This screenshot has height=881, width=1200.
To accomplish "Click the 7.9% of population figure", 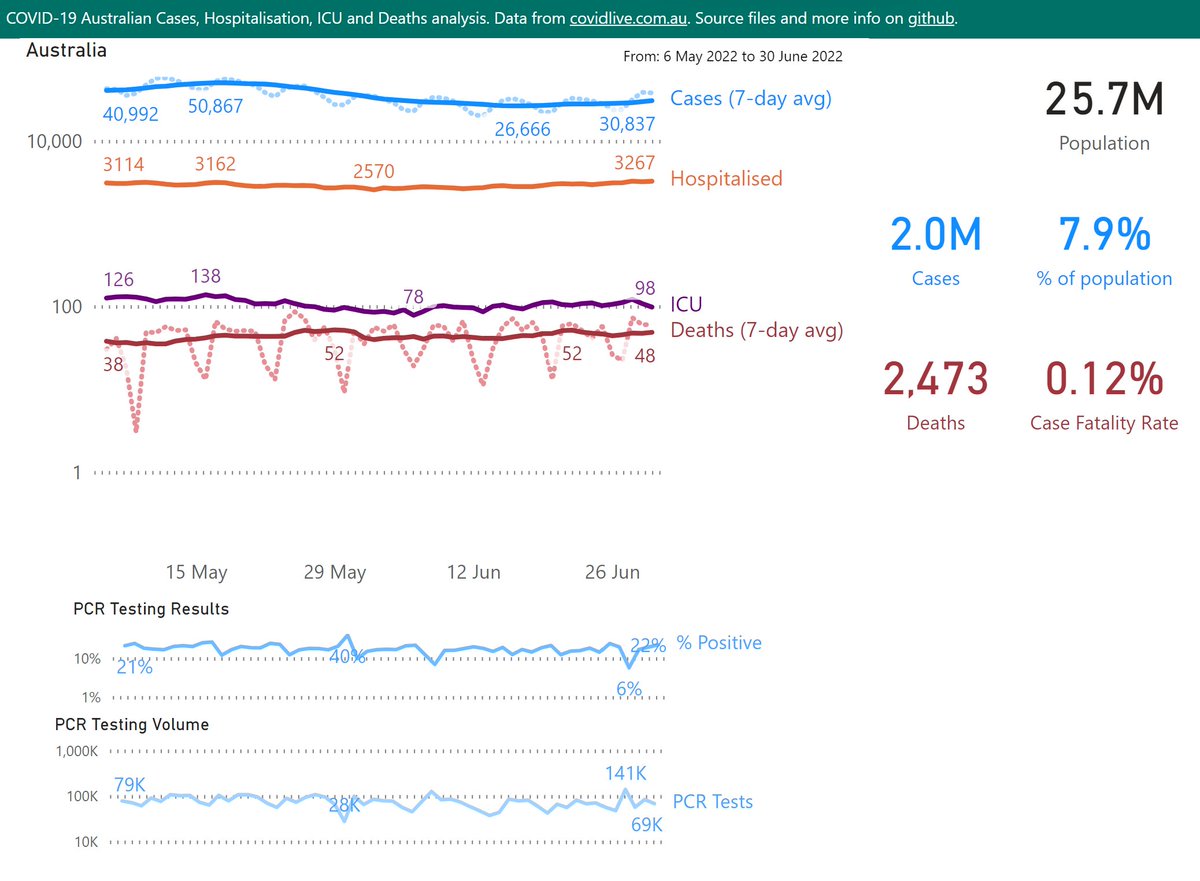I will tap(1105, 235).
